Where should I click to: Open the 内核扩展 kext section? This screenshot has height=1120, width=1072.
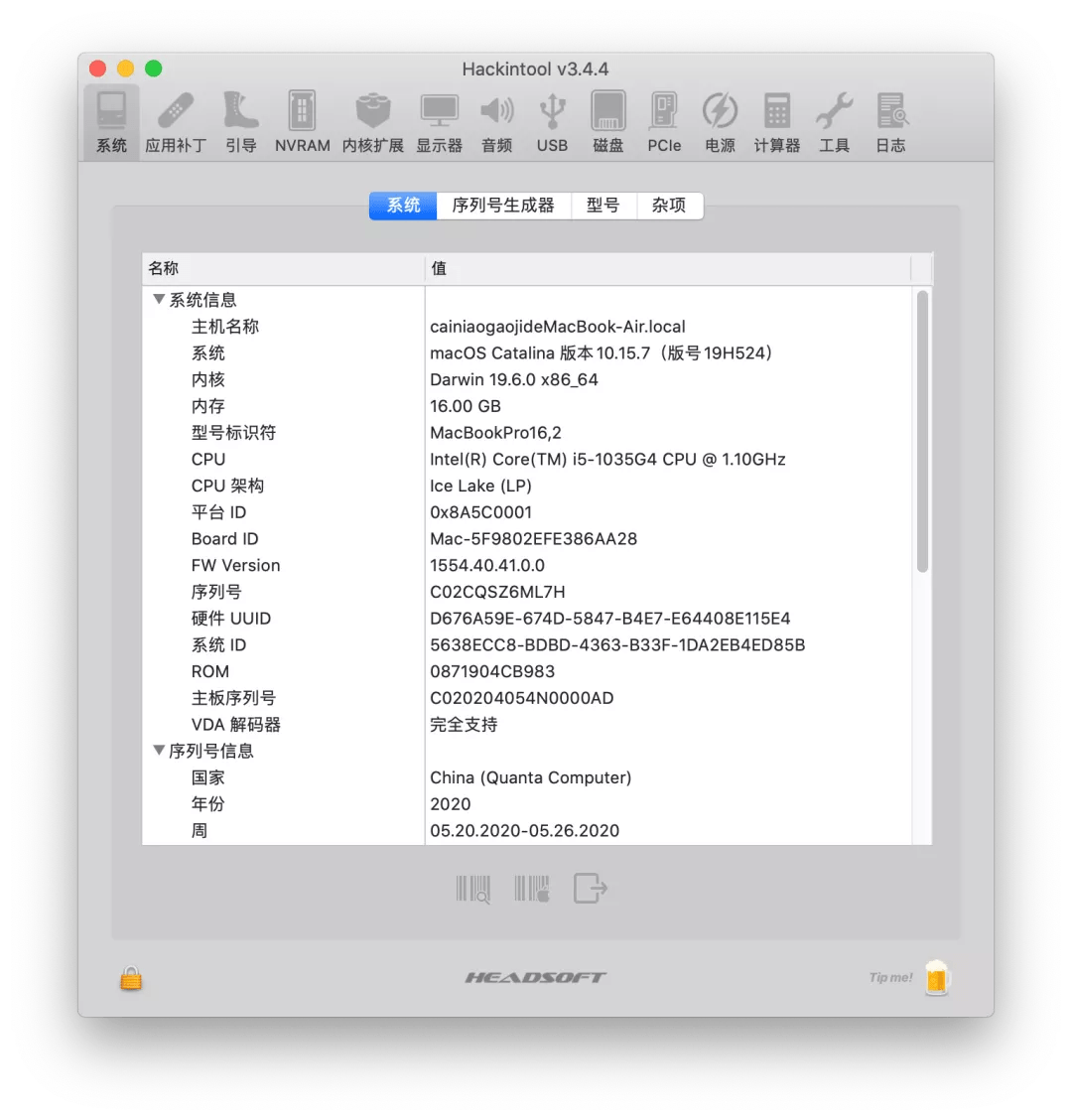pyautogui.click(x=373, y=122)
